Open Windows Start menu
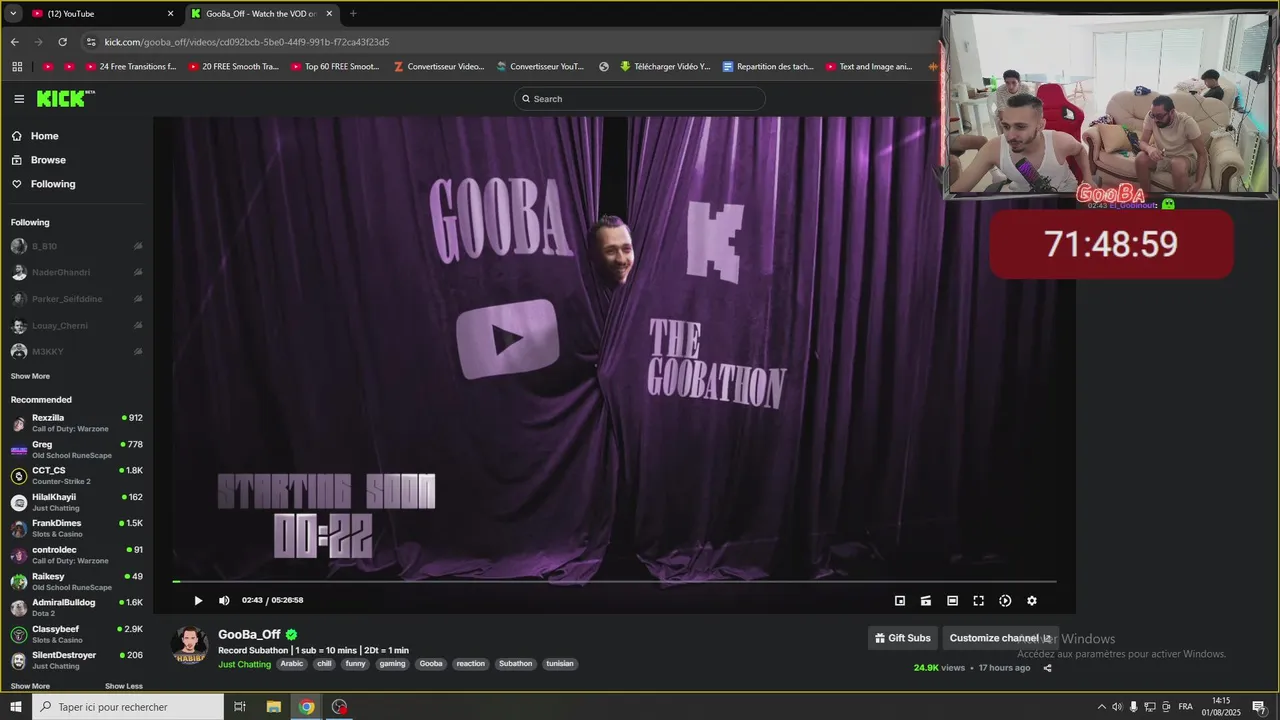Viewport: 1280px width, 720px height. coord(15,707)
